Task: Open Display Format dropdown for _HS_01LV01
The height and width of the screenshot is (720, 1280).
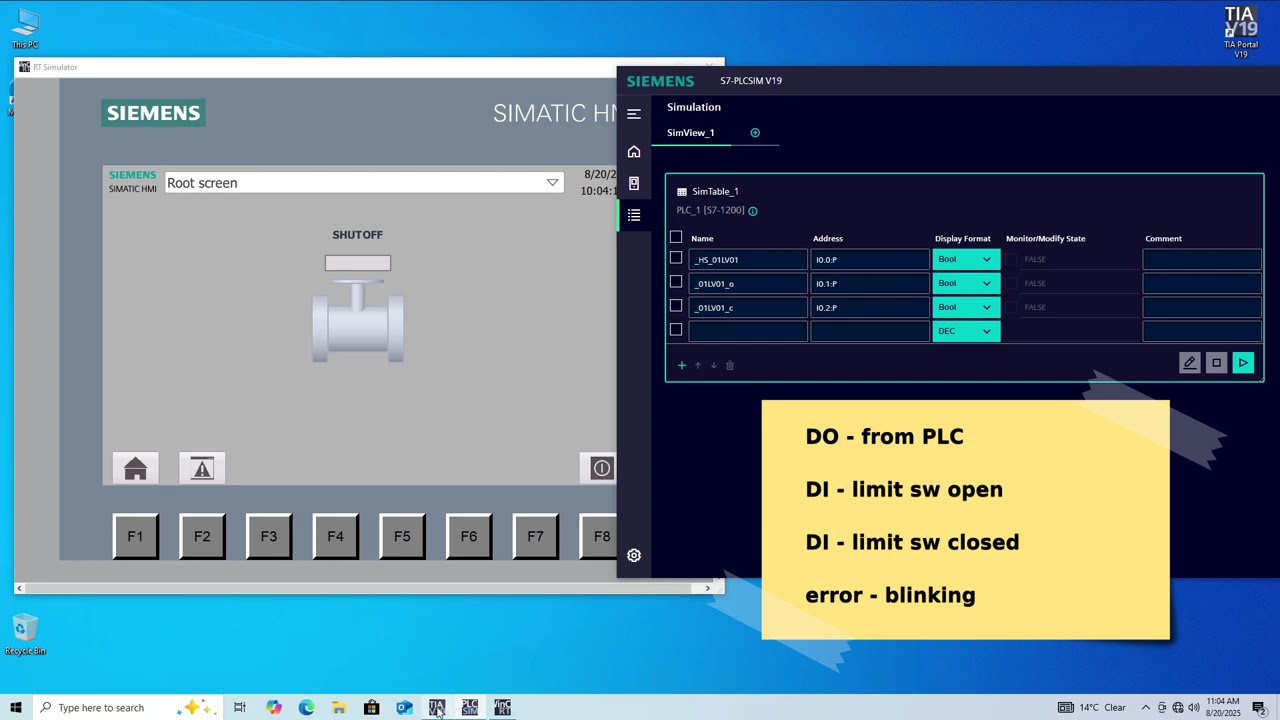Action: (x=966, y=260)
